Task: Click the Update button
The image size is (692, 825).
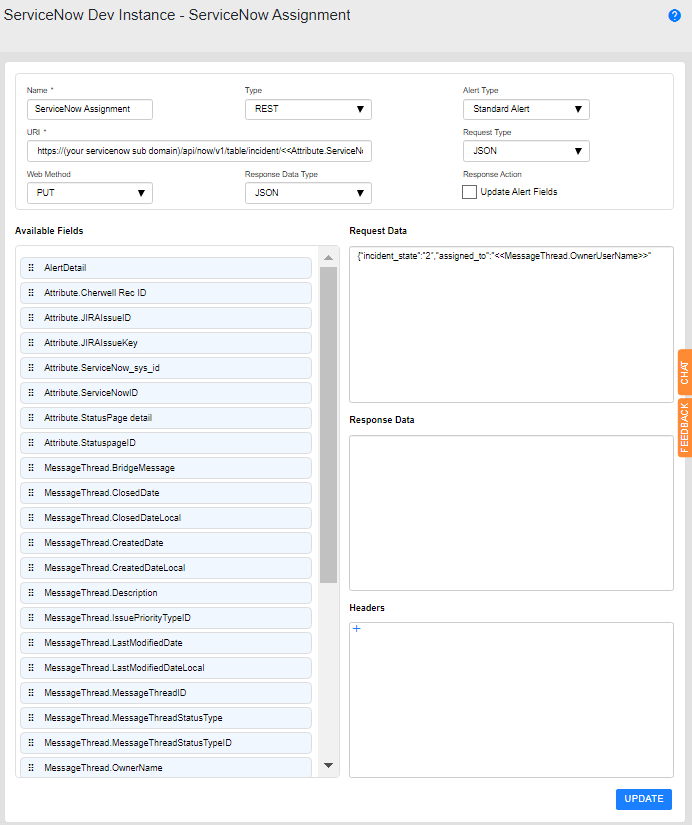Action: (643, 799)
